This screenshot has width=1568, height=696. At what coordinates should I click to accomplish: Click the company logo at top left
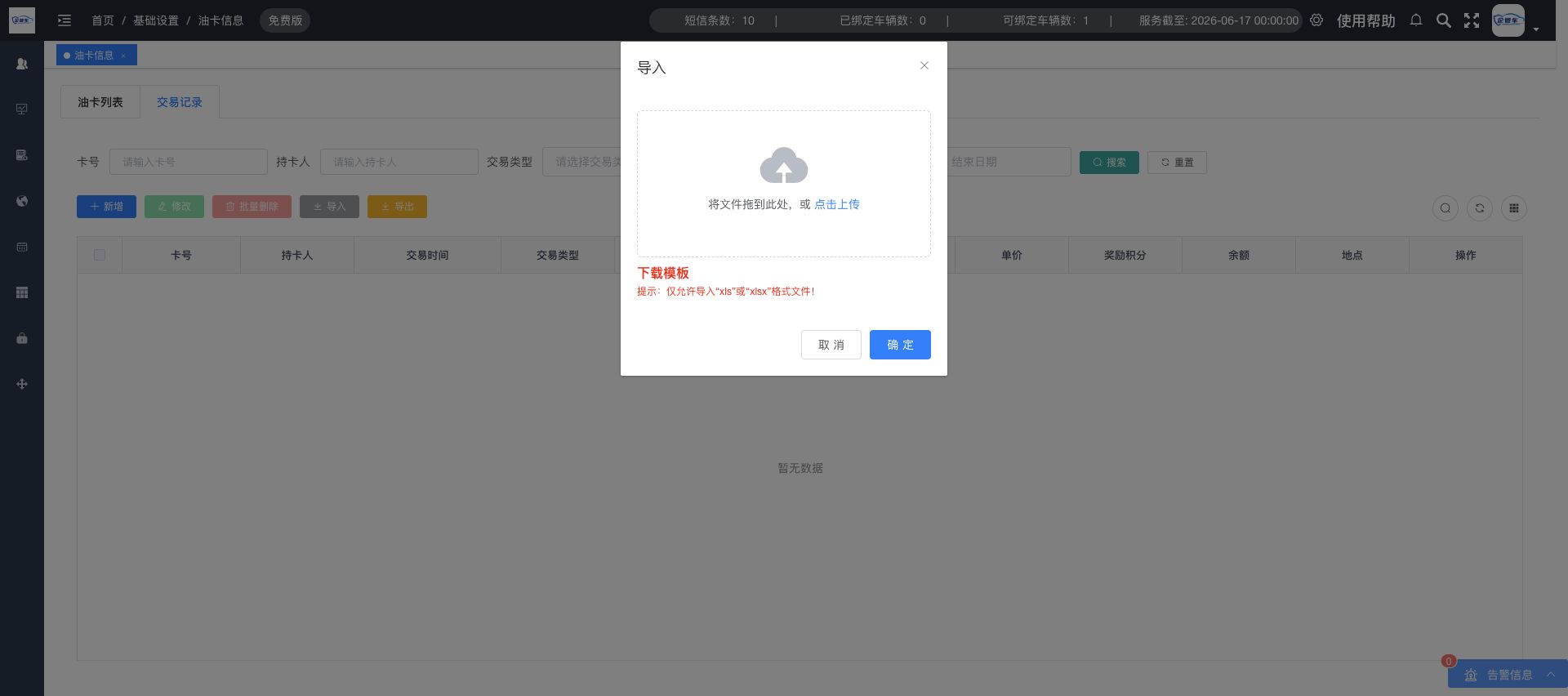pos(22,20)
